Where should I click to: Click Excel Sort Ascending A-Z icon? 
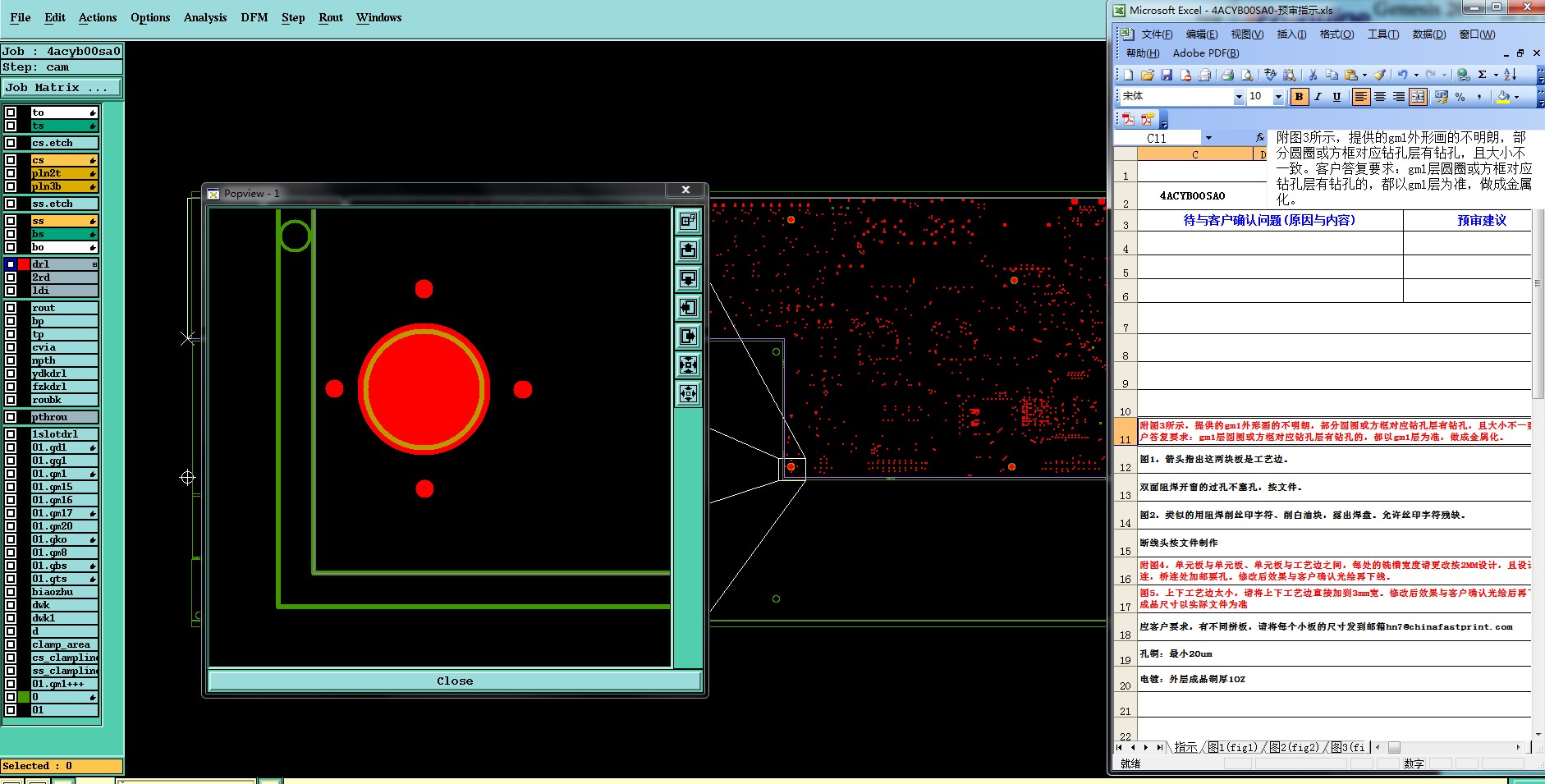pyautogui.click(x=1510, y=75)
